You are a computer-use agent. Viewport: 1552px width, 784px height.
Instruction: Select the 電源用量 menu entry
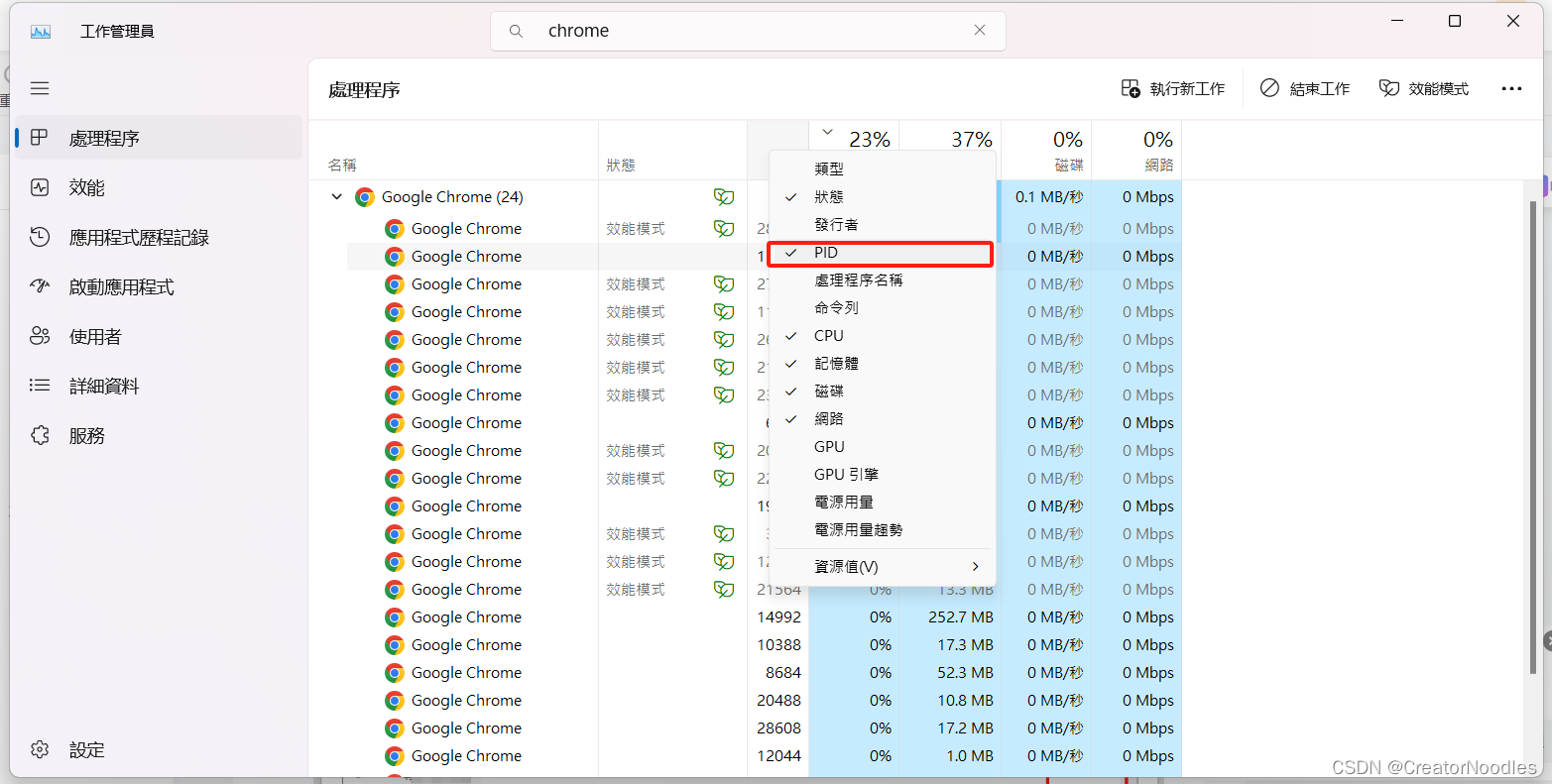coord(882,503)
